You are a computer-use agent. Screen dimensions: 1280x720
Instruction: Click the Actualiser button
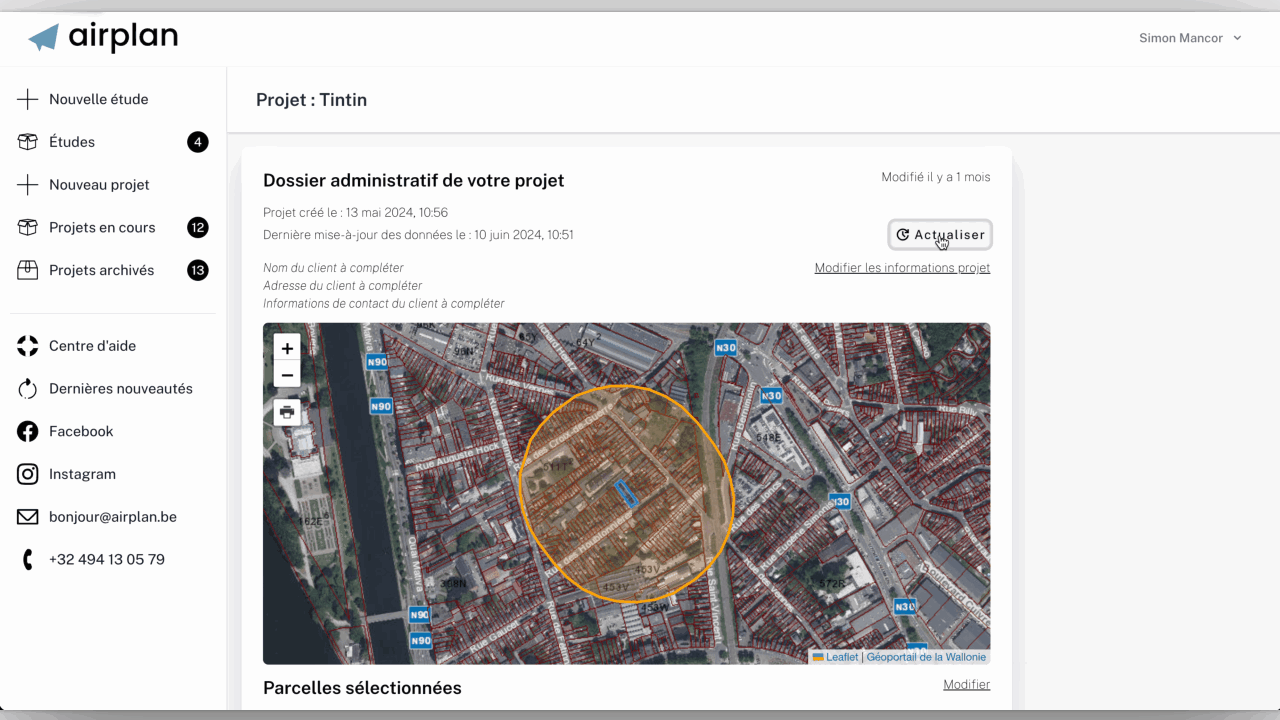(940, 234)
